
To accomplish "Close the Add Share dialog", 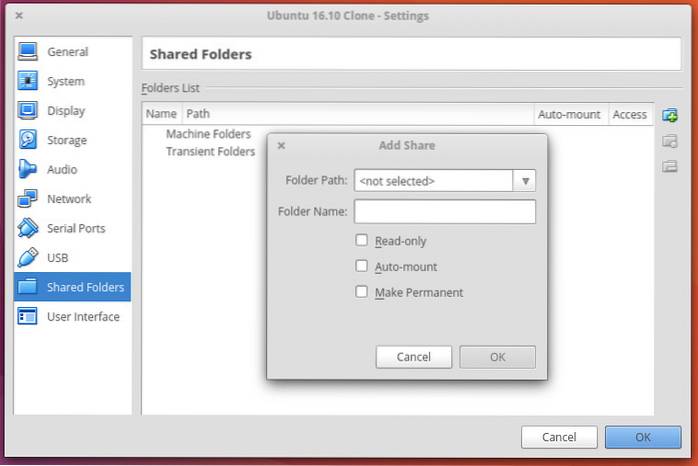I will (281, 145).
